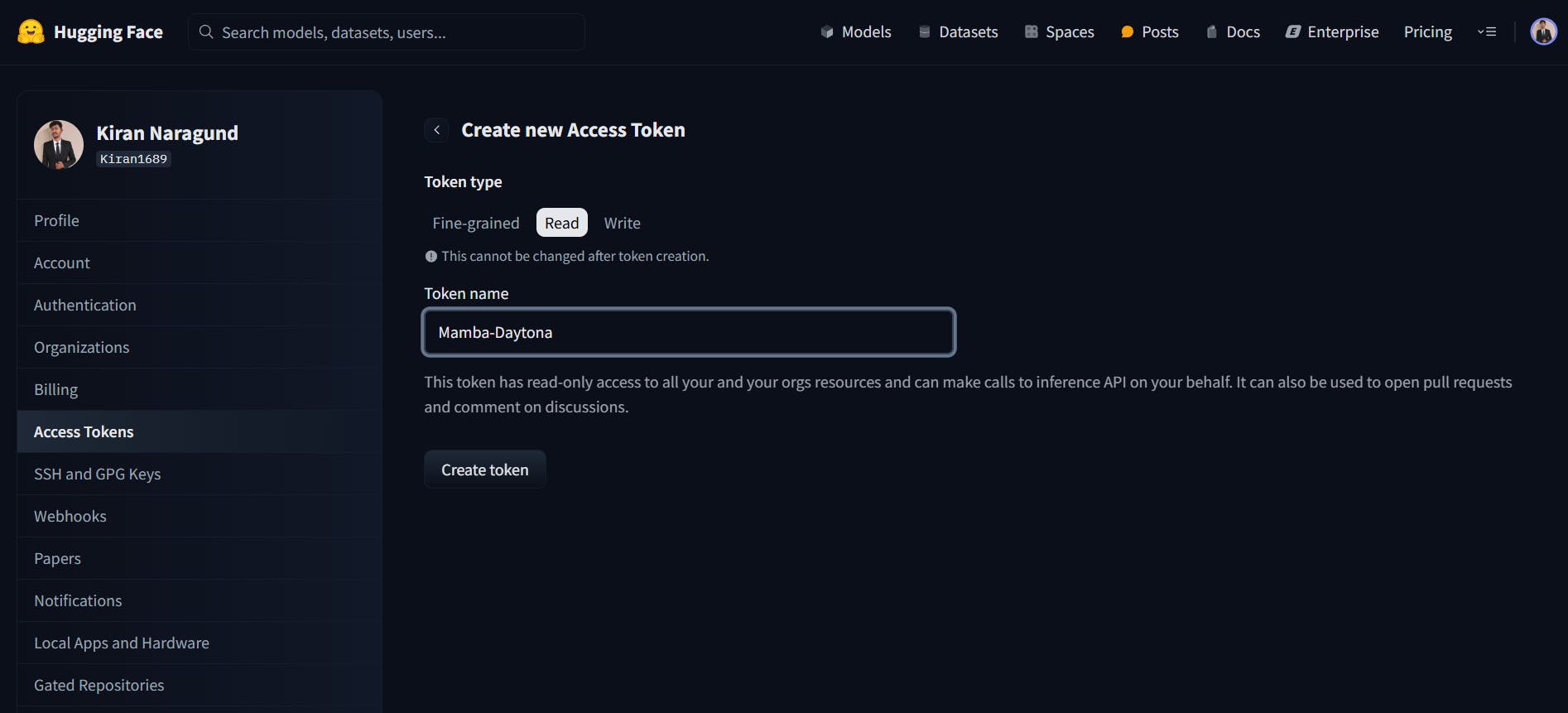Click the Create token button
This screenshot has height=713, width=1568.
coord(485,470)
